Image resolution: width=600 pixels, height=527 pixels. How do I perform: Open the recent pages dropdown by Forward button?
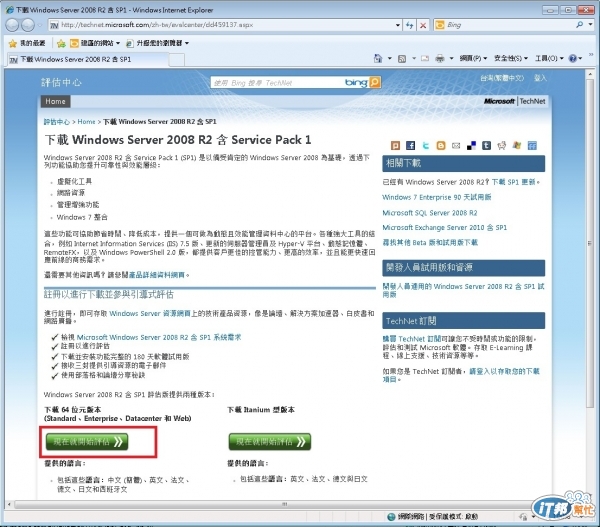pyautogui.click(x=40, y=25)
